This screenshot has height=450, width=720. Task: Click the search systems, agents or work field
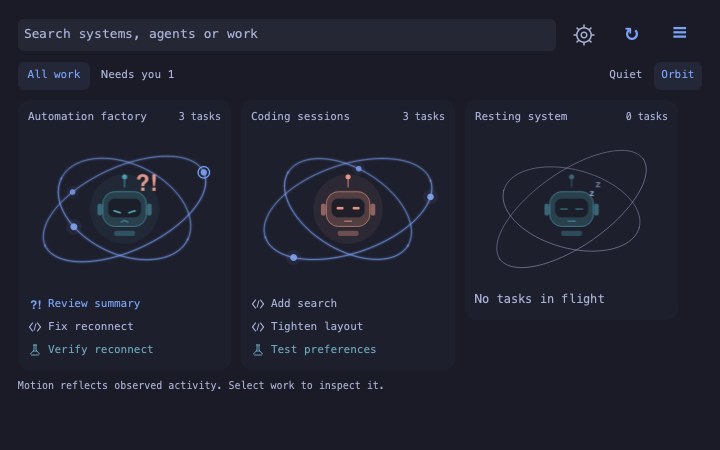click(287, 34)
